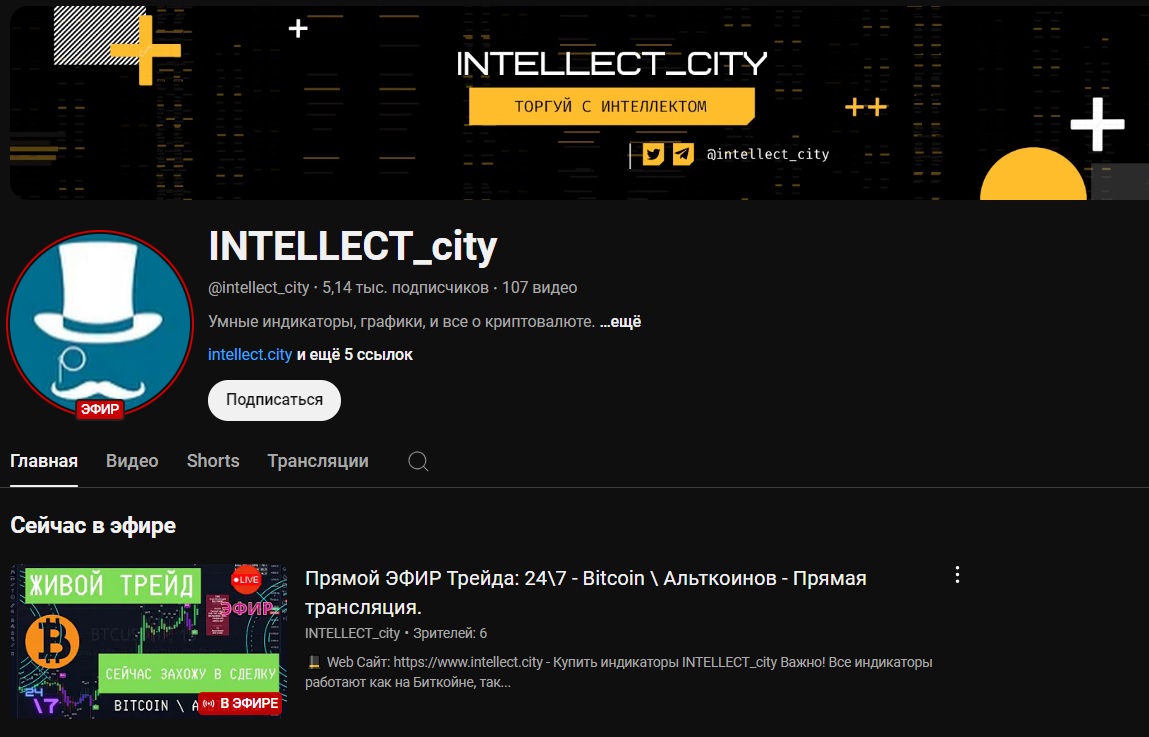
Task: Click INTELLECT_city channel name under stream title
Action: pos(352,633)
